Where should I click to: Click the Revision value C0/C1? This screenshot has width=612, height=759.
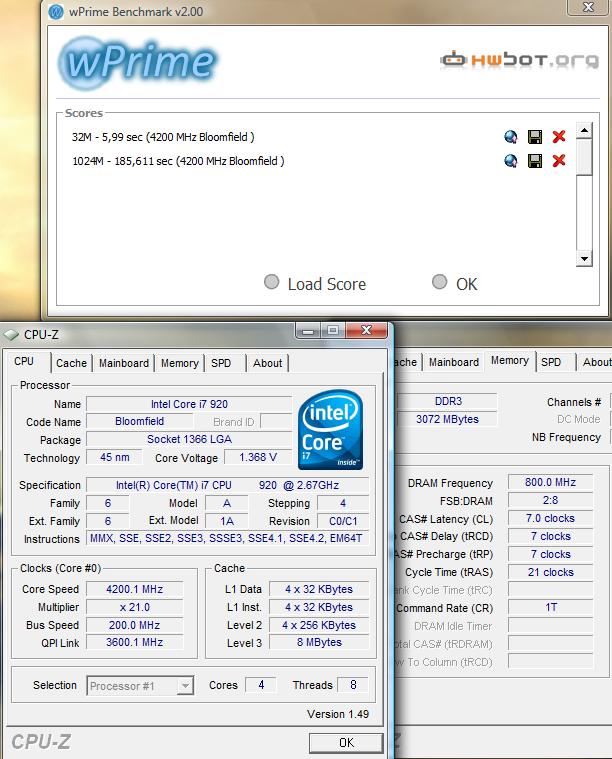(343, 521)
